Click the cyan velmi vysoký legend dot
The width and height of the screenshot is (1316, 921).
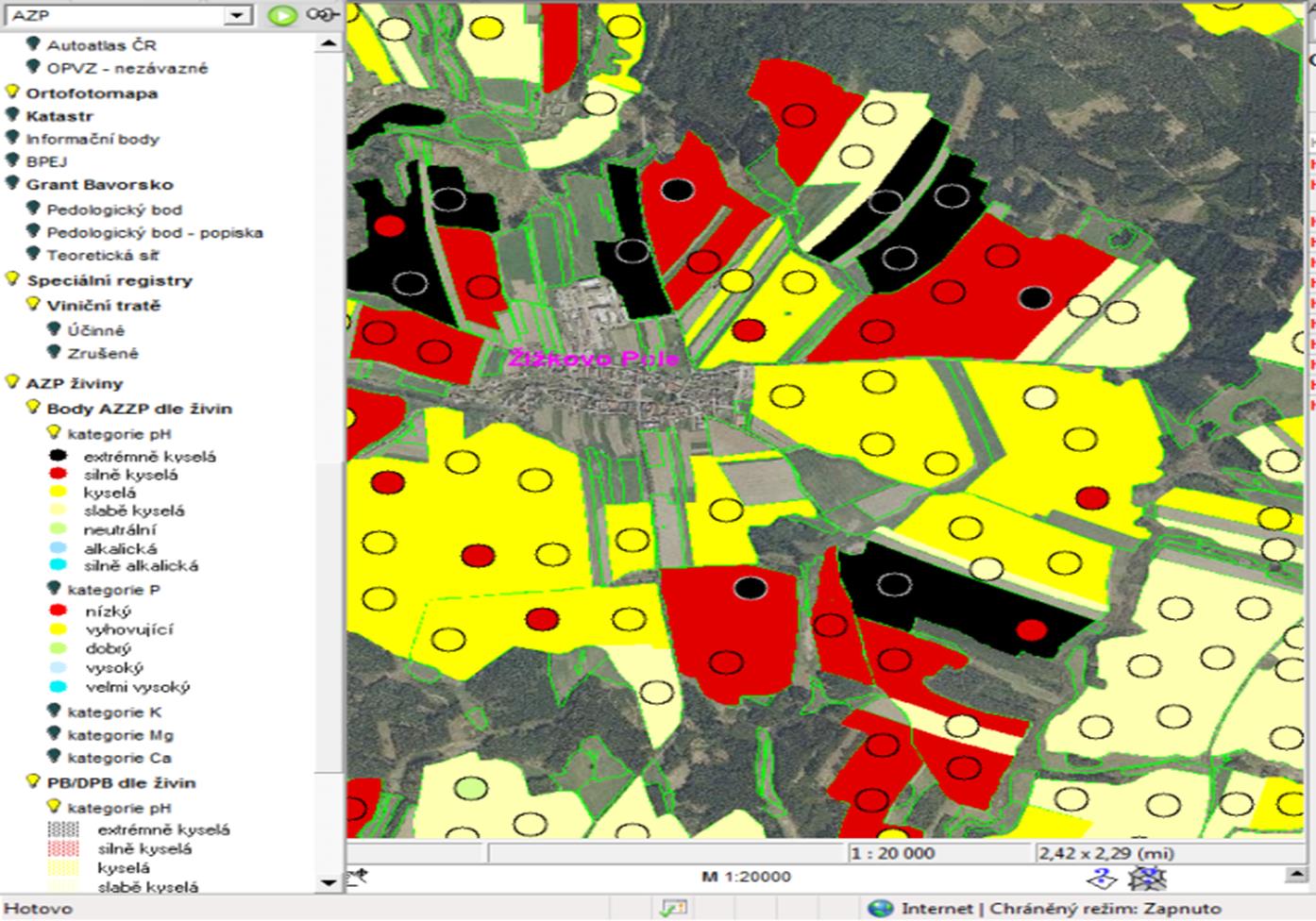[x=59, y=687]
